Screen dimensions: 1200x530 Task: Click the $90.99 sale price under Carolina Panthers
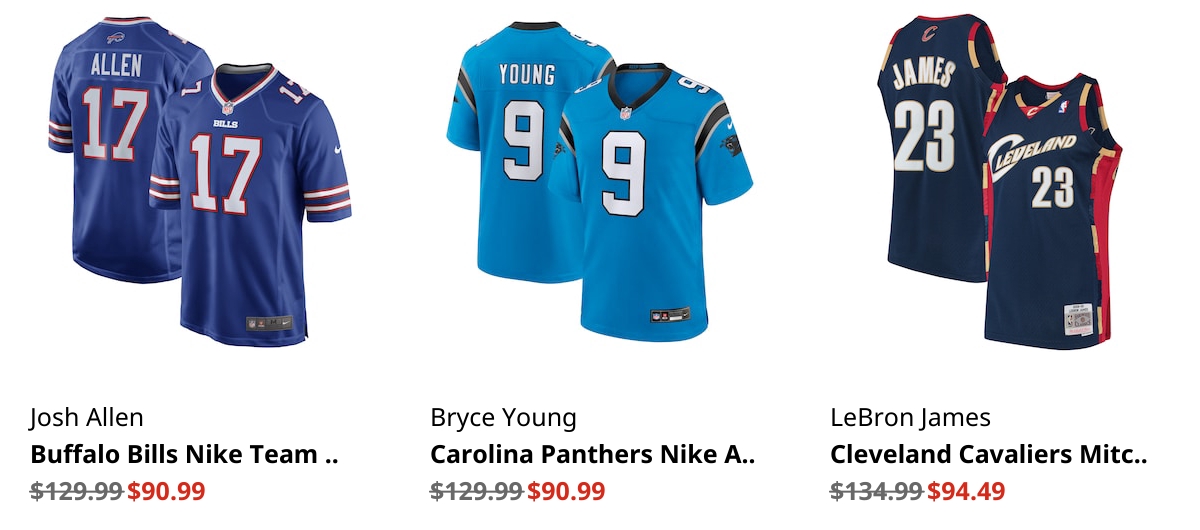[x=566, y=491]
